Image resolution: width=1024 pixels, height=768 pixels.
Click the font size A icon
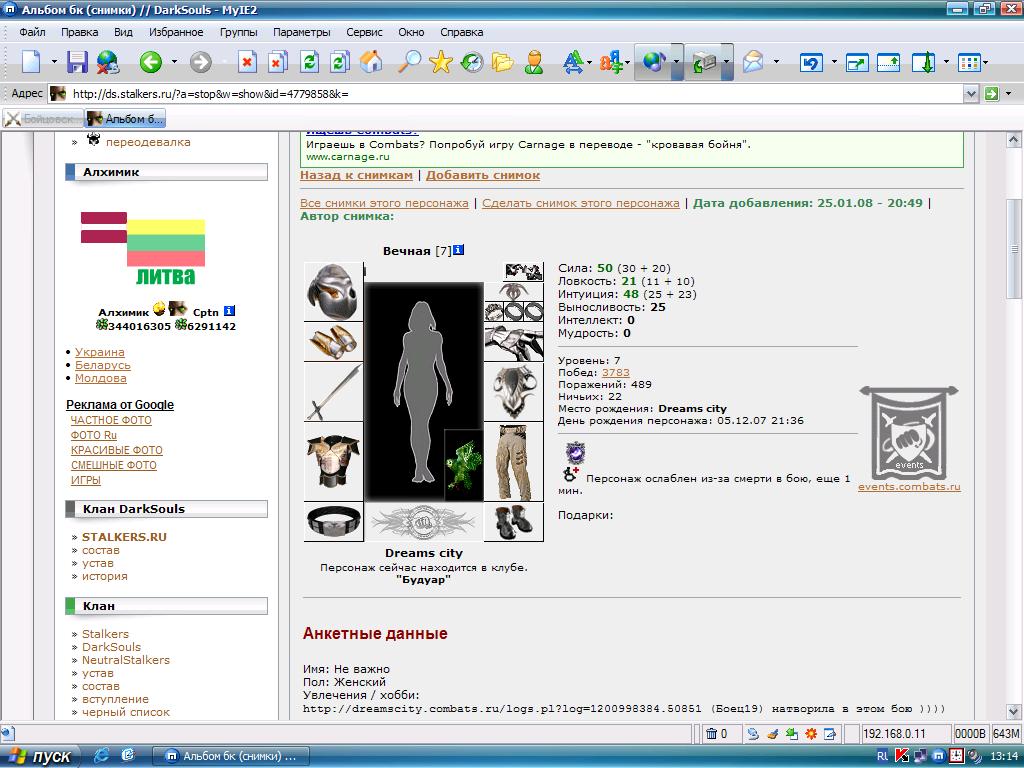(x=573, y=62)
